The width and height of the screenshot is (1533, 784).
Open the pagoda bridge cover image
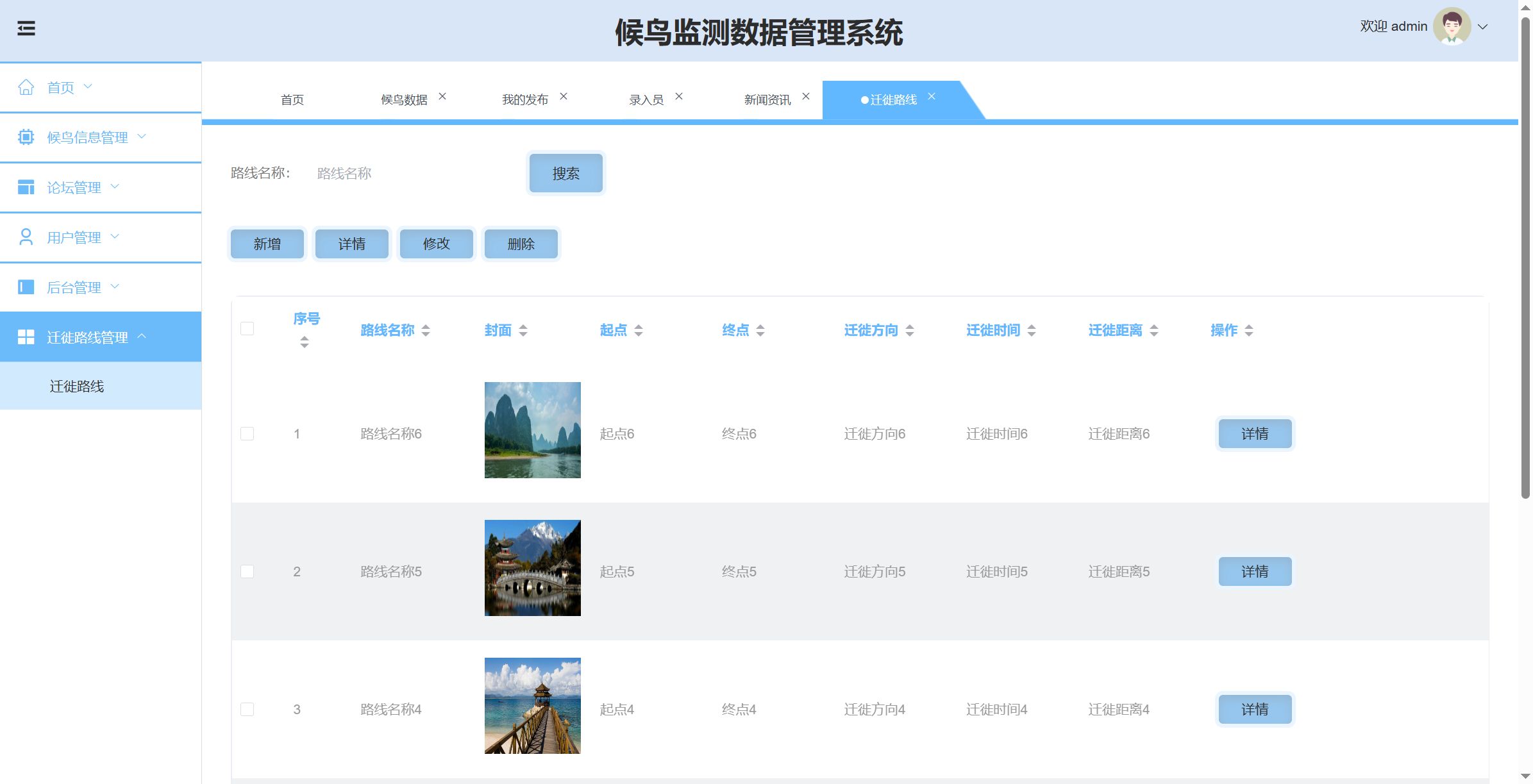point(533,568)
